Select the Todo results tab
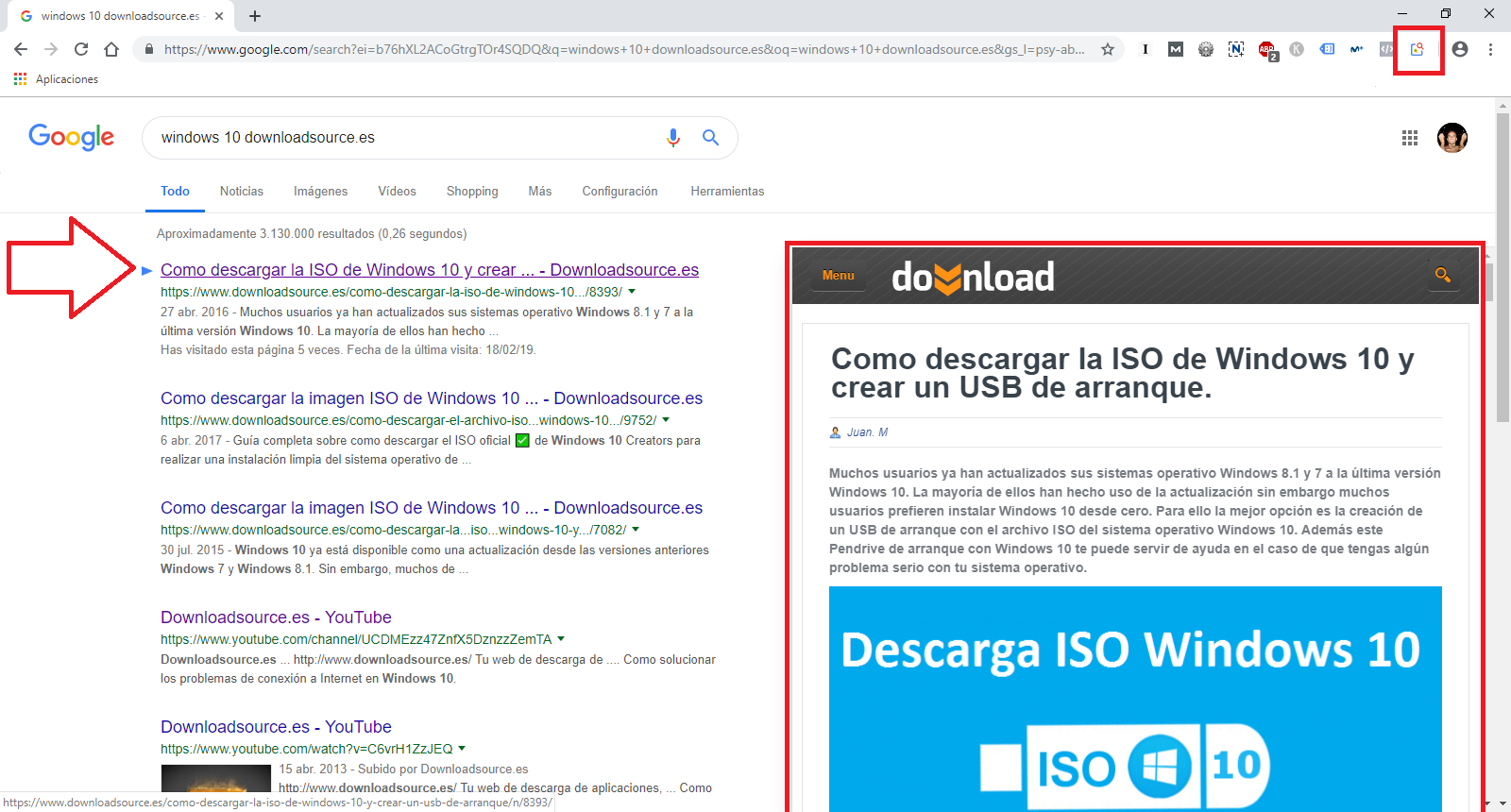Screen dimensions: 1511x812 pos(175,191)
